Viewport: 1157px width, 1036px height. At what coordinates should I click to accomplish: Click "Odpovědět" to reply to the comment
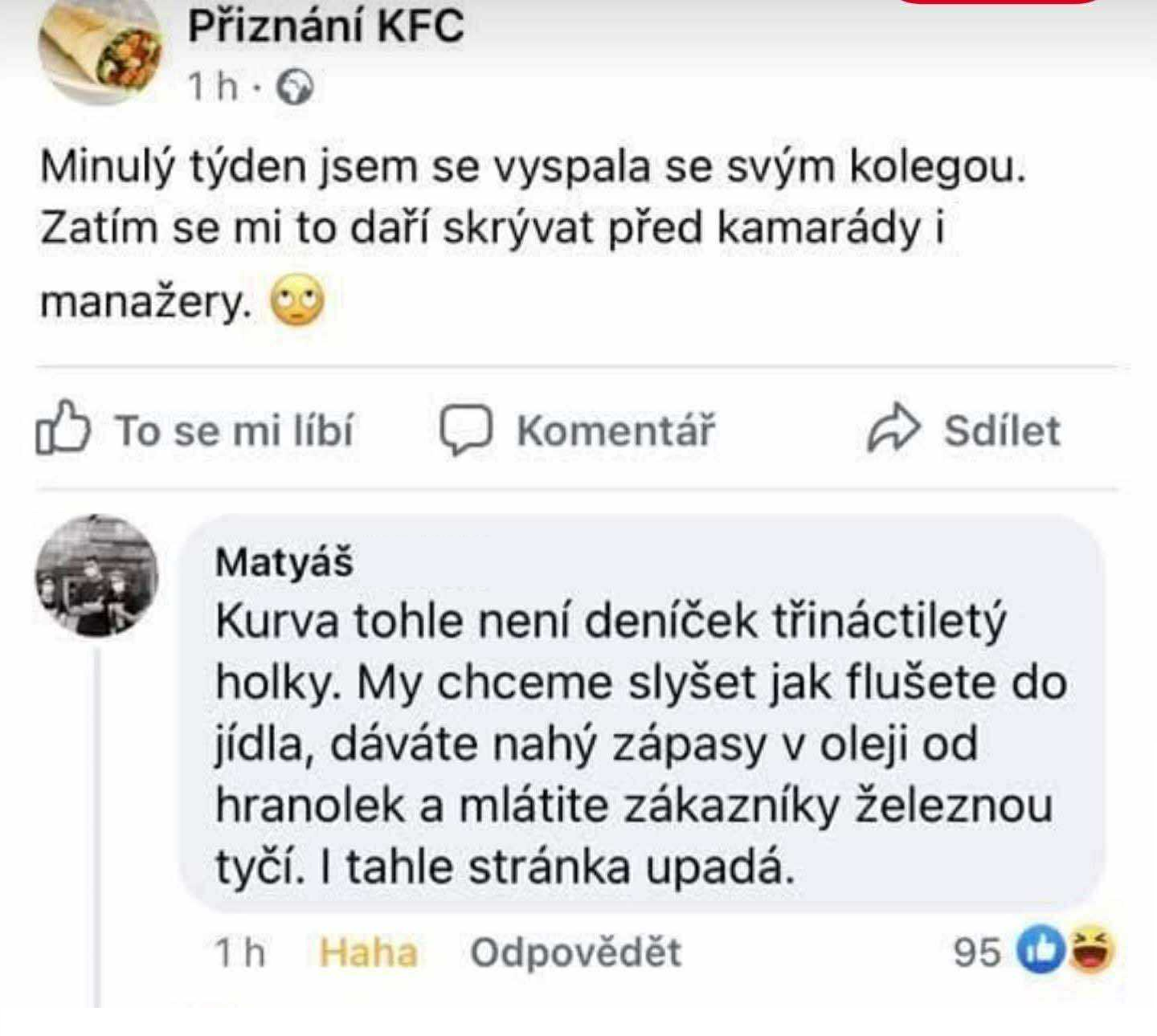tap(575, 952)
